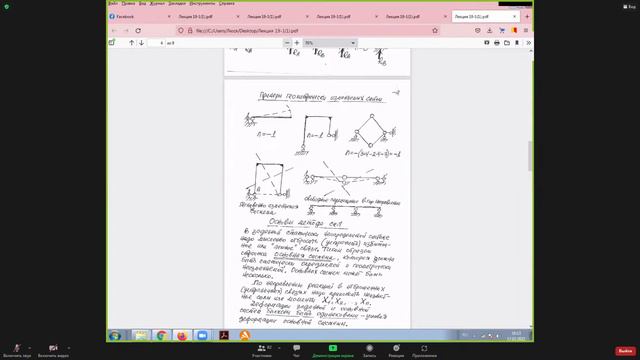This screenshot has width=640, height=360.
Task: Switch PDF to presentation mode
Action: (487, 42)
